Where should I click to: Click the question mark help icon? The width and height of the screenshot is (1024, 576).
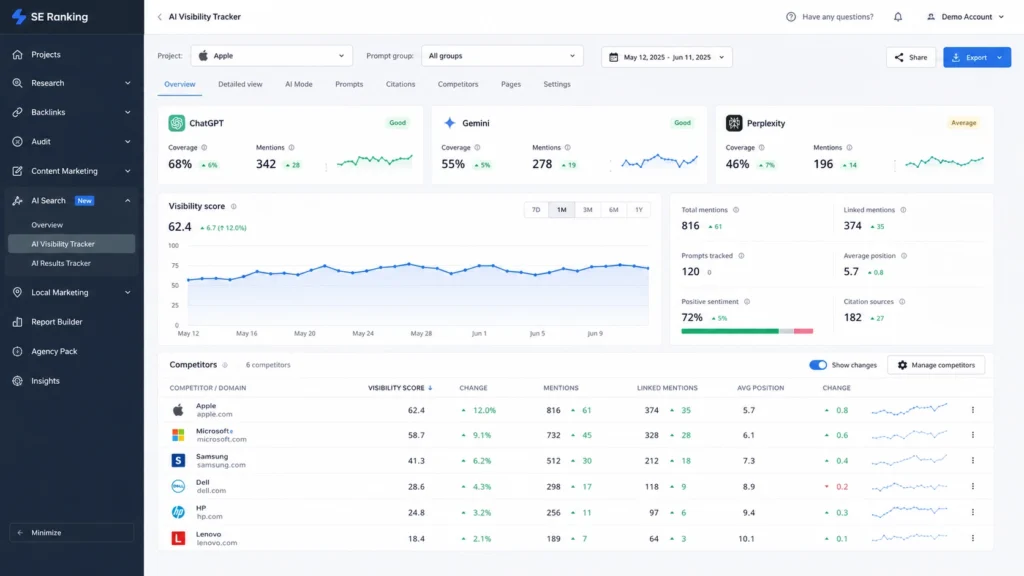pyautogui.click(x=791, y=17)
